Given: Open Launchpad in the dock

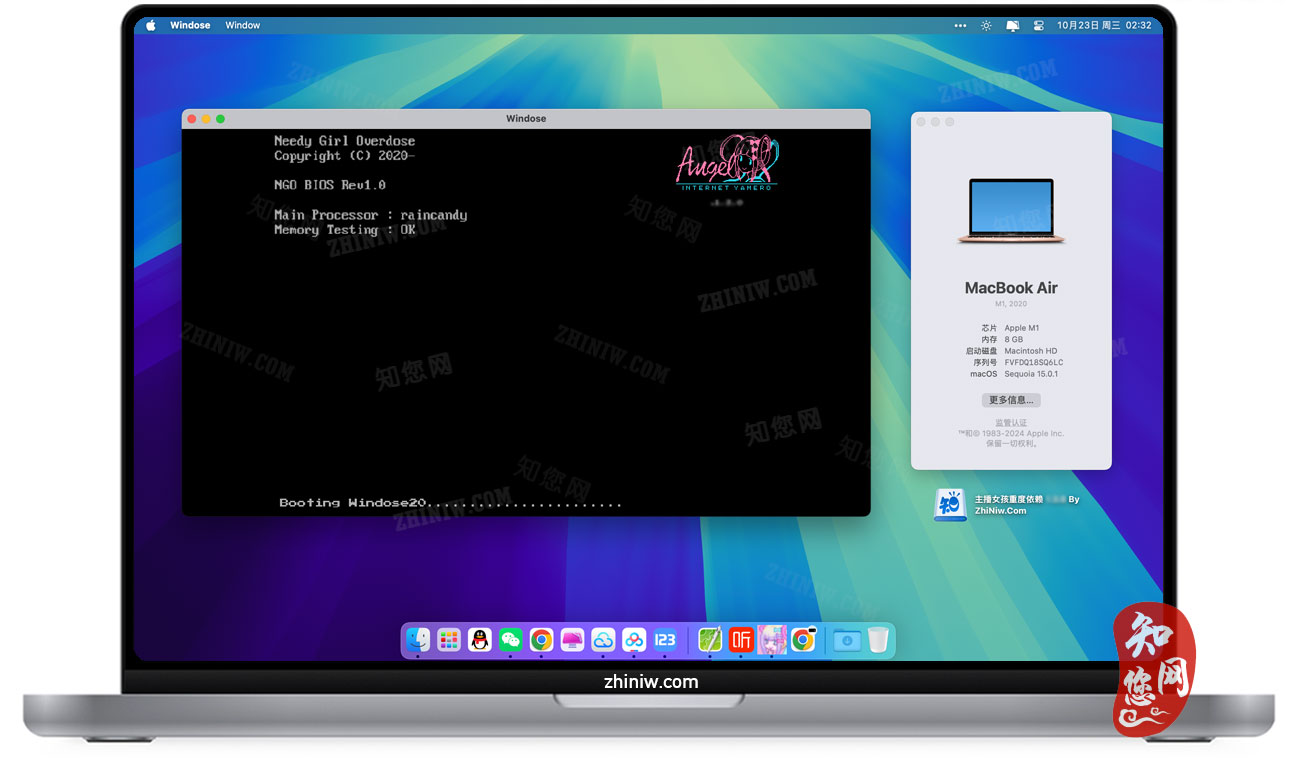Looking at the screenshot, I should (x=449, y=640).
